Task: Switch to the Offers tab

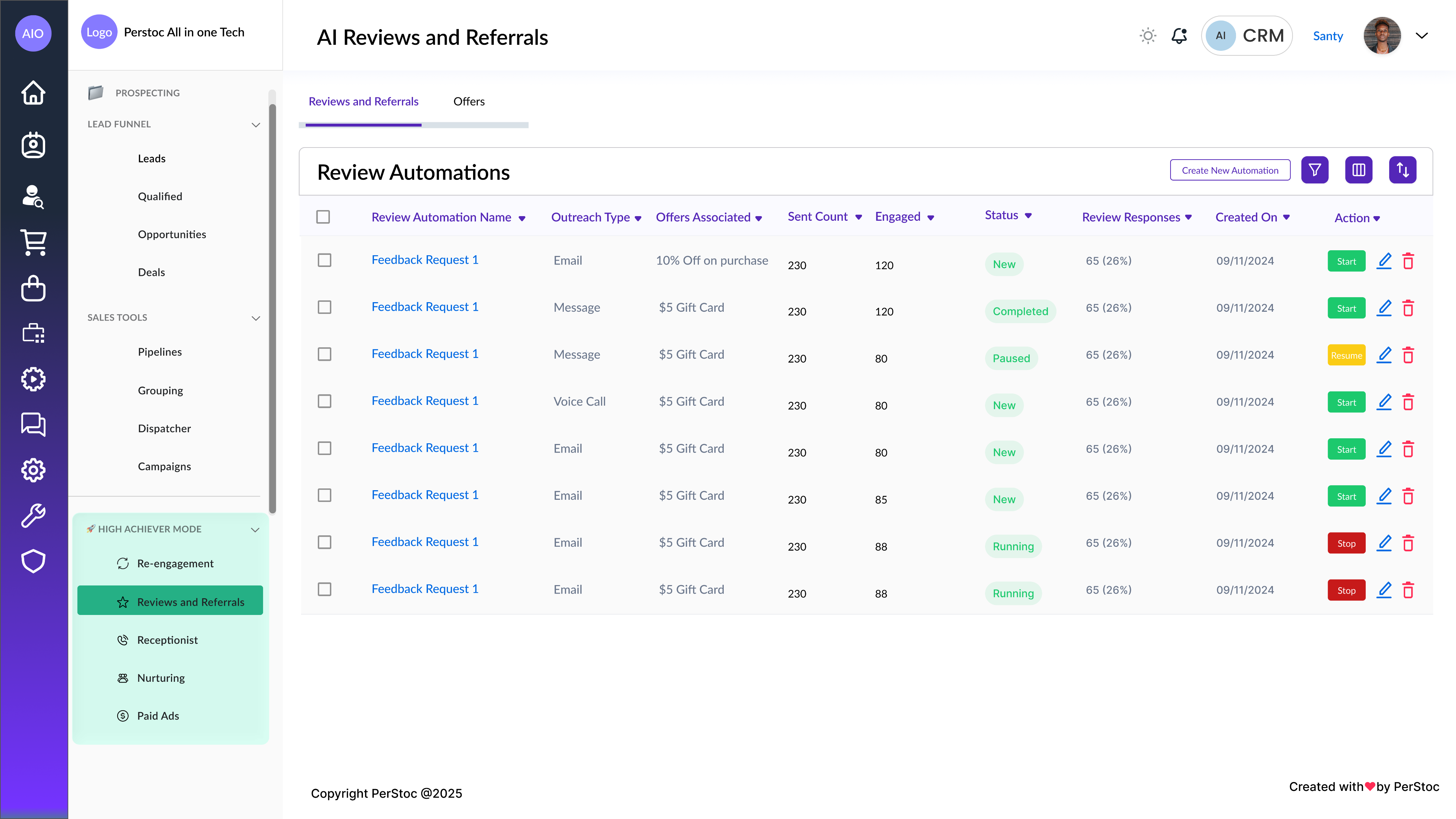Action: tap(469, 102)
